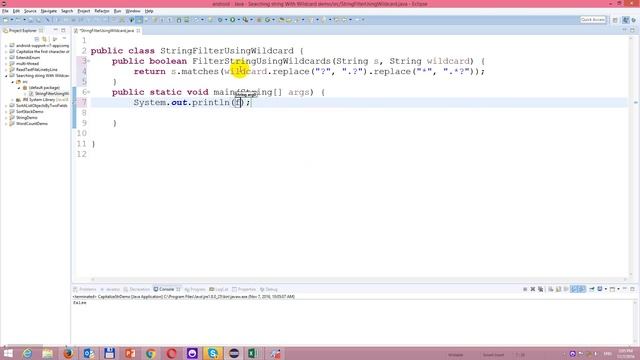The image size is (640, 360).
Task: Open the Help menu
Action: coord(149,11)
